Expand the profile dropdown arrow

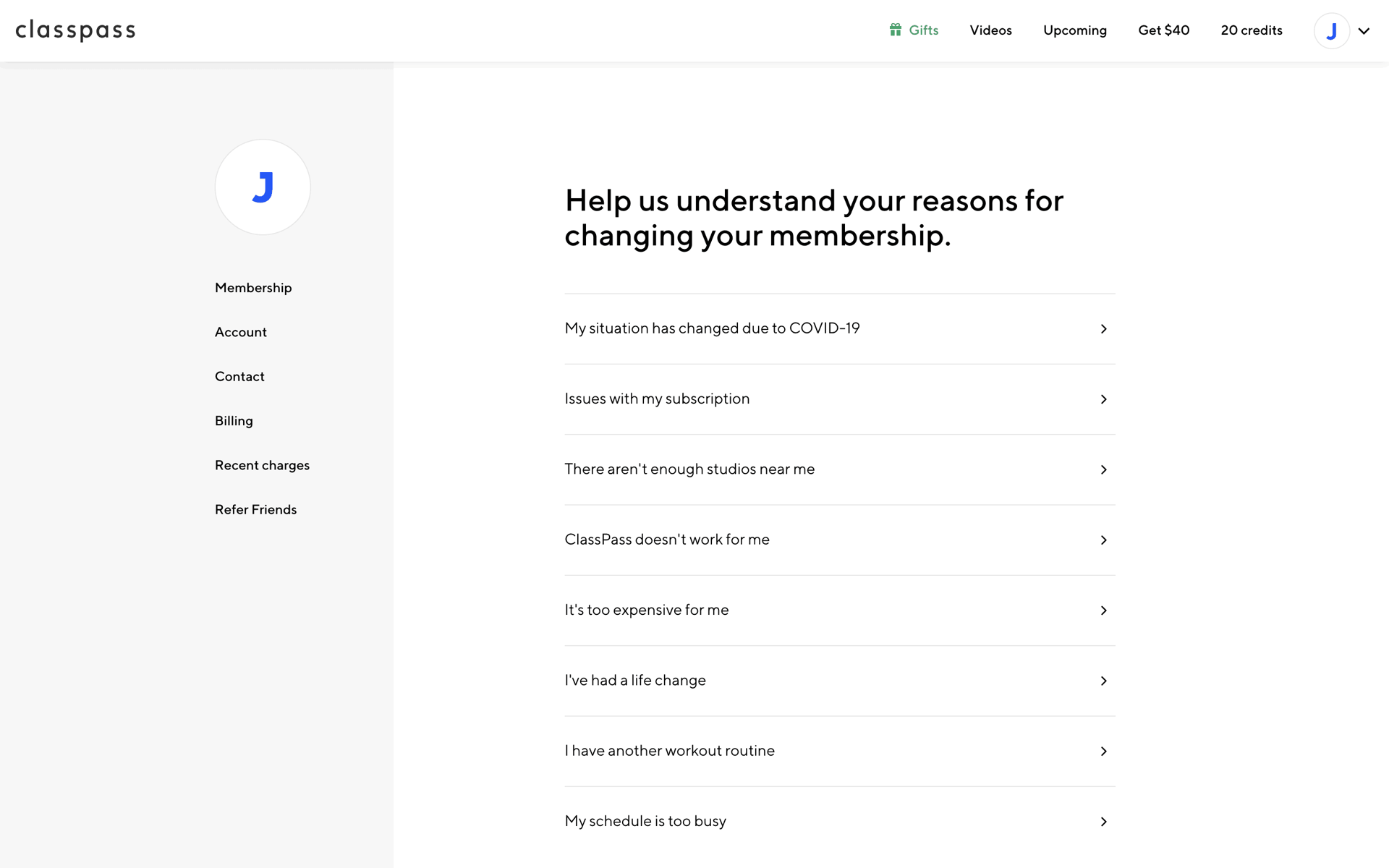click(1364, 31)
